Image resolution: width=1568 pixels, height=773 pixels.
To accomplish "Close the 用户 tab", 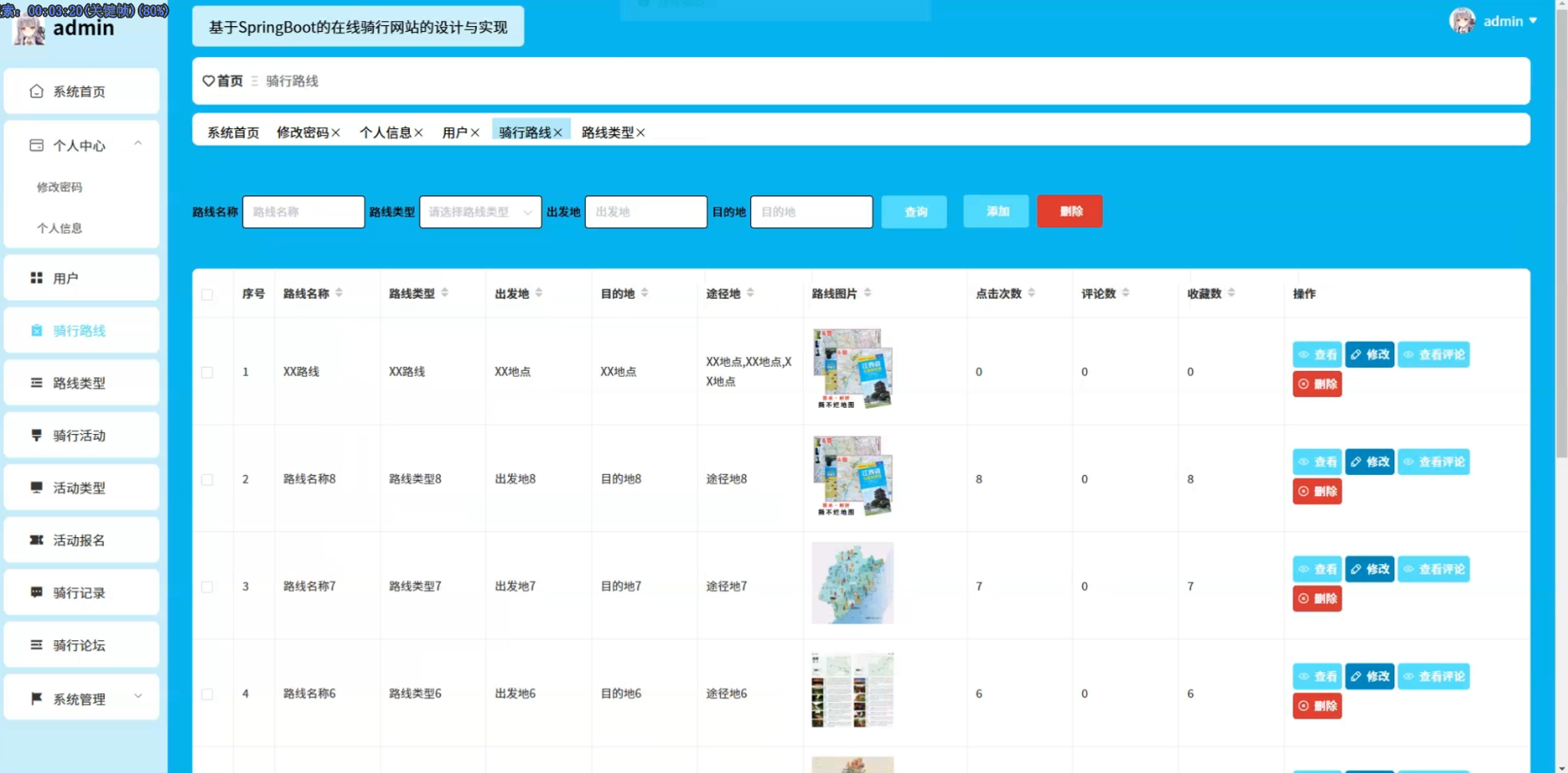I will pyautogui.click(x=475, y=133).
